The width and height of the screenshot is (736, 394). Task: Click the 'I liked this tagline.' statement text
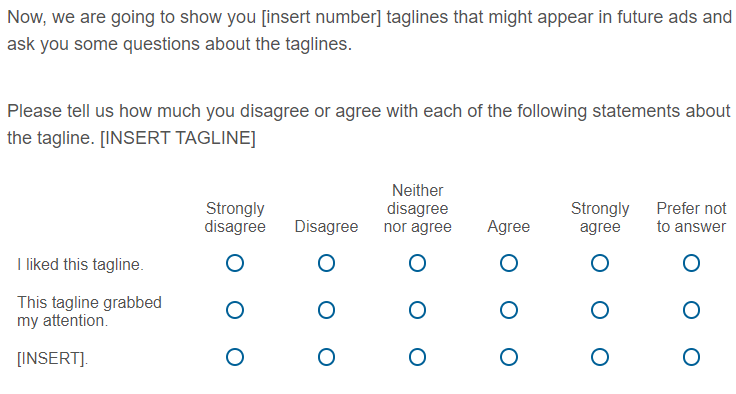pyautogui.click(x=80, y=265)
